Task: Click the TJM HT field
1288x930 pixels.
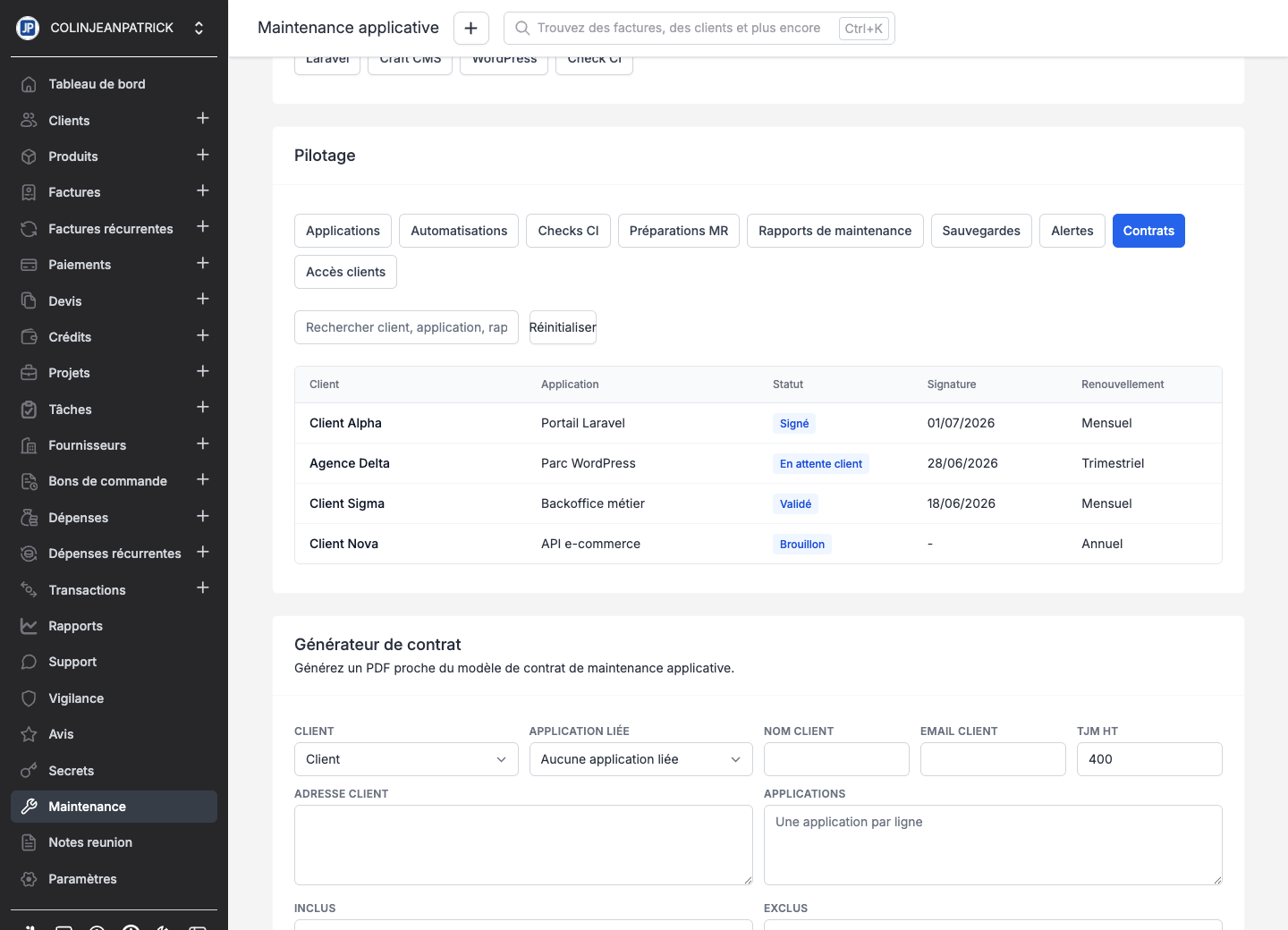Action: pos(1149,759)
